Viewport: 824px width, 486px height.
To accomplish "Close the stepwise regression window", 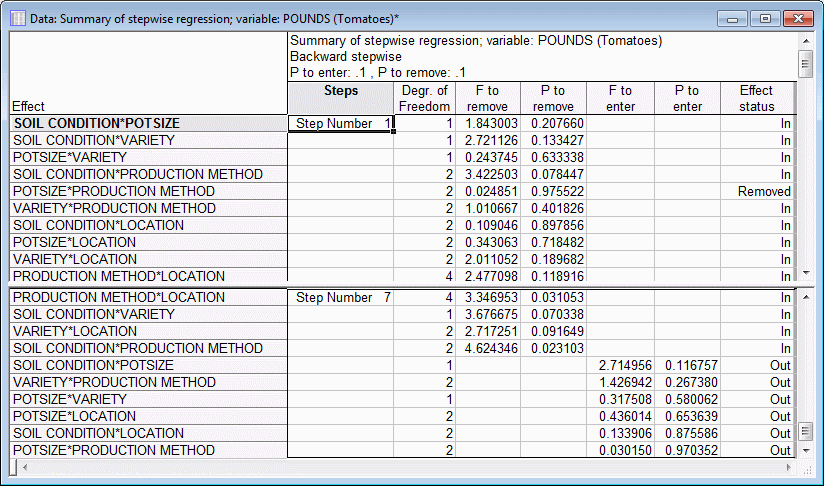I will click(798, 19).
